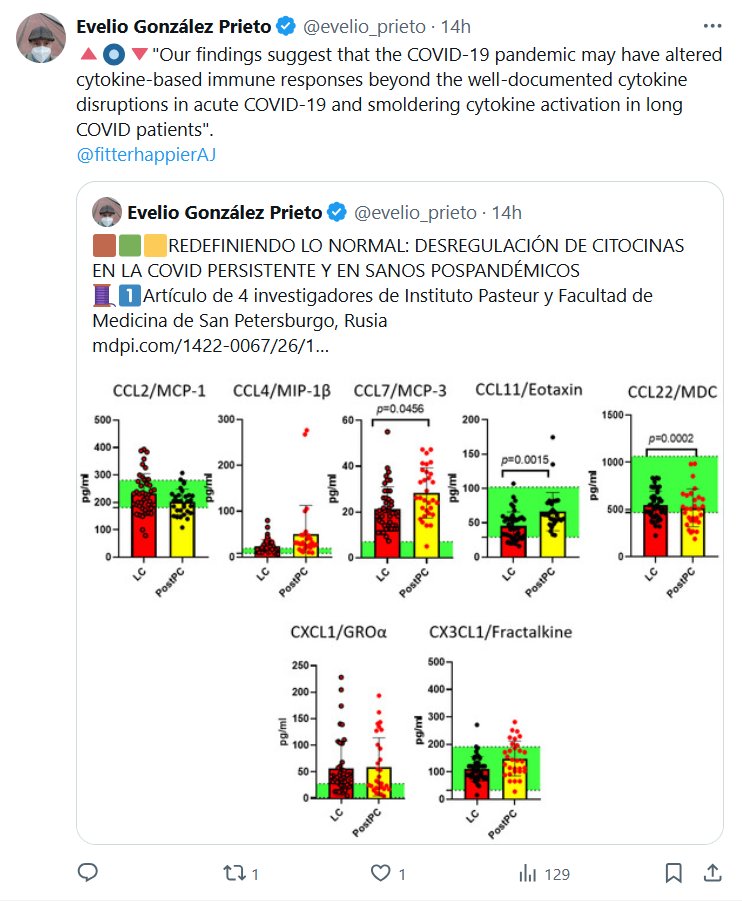Share the tweet via share icon
The image size is (742, 910).
point(712,873)
